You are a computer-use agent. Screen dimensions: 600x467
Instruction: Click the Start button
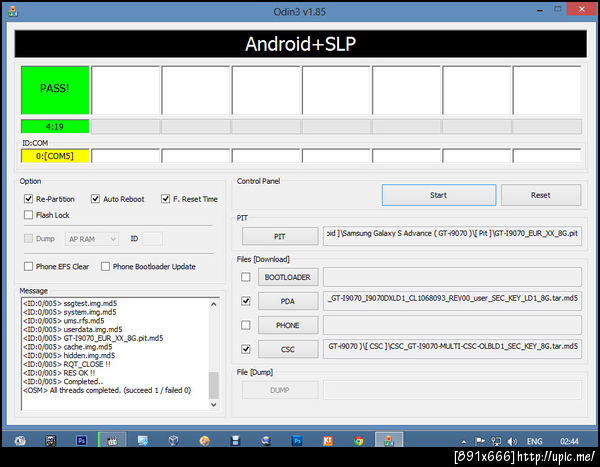pyautogui.click(x=439, y=195)
